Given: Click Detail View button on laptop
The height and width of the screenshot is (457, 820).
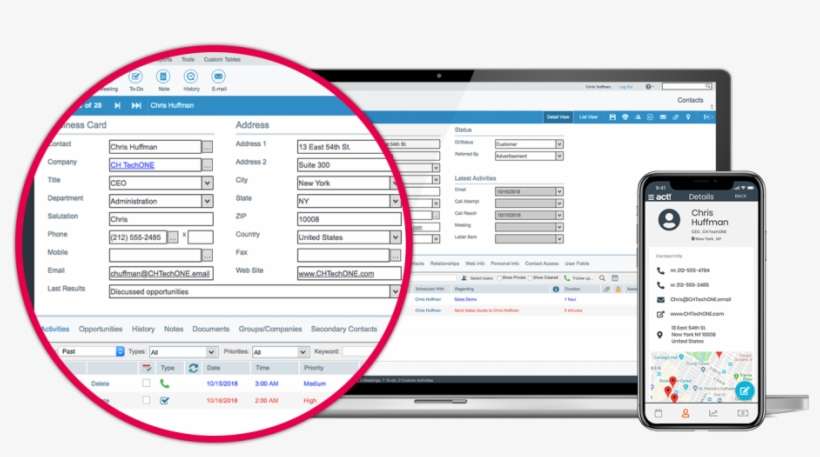Looking at the screenshot, I should pyautogui.click(x=558, y=117).
